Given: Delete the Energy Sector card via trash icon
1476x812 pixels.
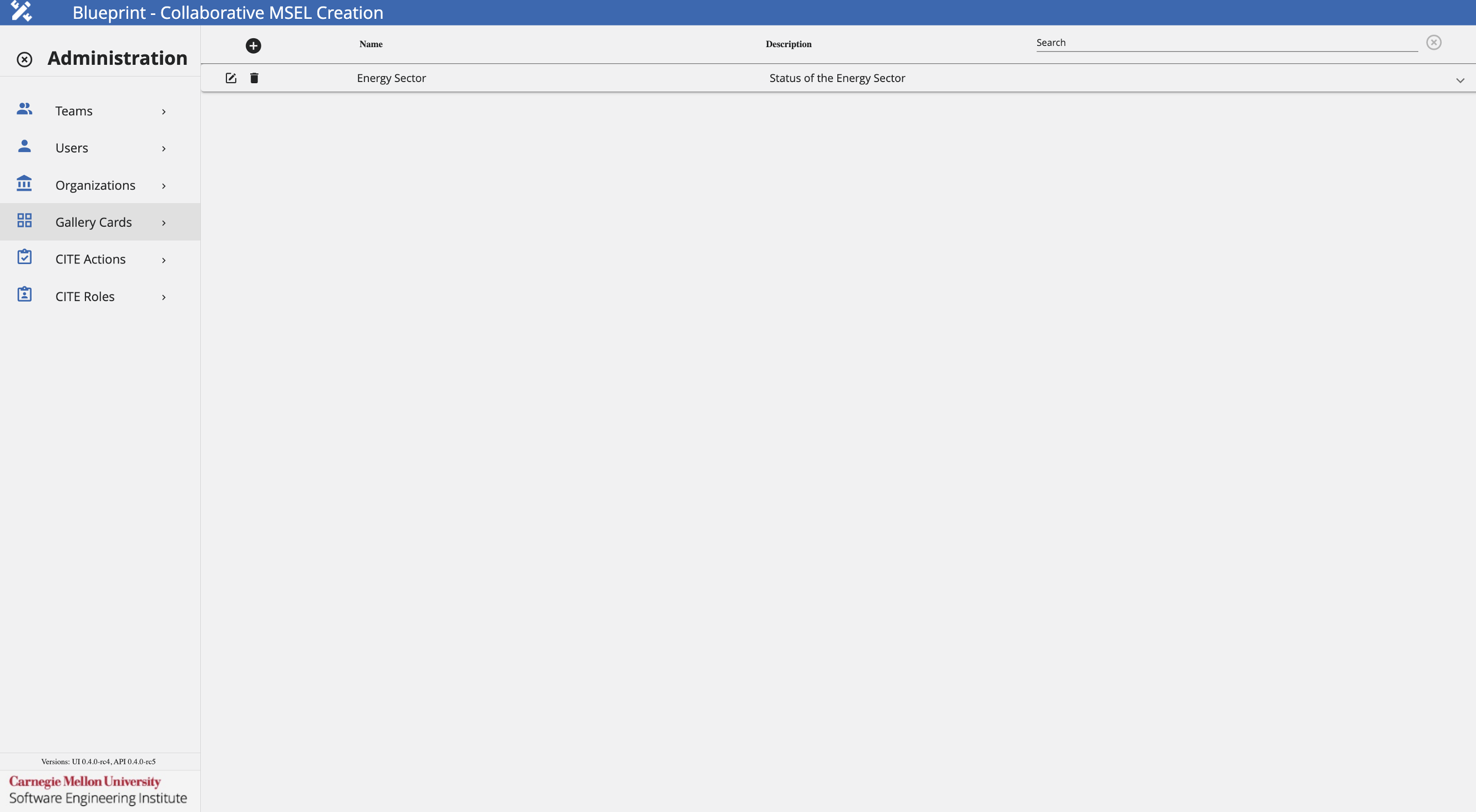Looking at the screenshot, I should [254, 78].
